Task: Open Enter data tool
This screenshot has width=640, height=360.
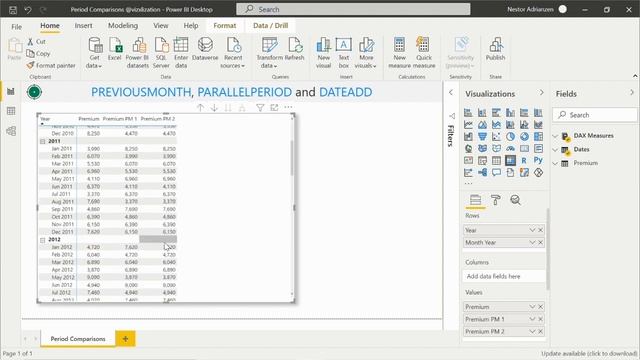Action: (x=181, y=53)
